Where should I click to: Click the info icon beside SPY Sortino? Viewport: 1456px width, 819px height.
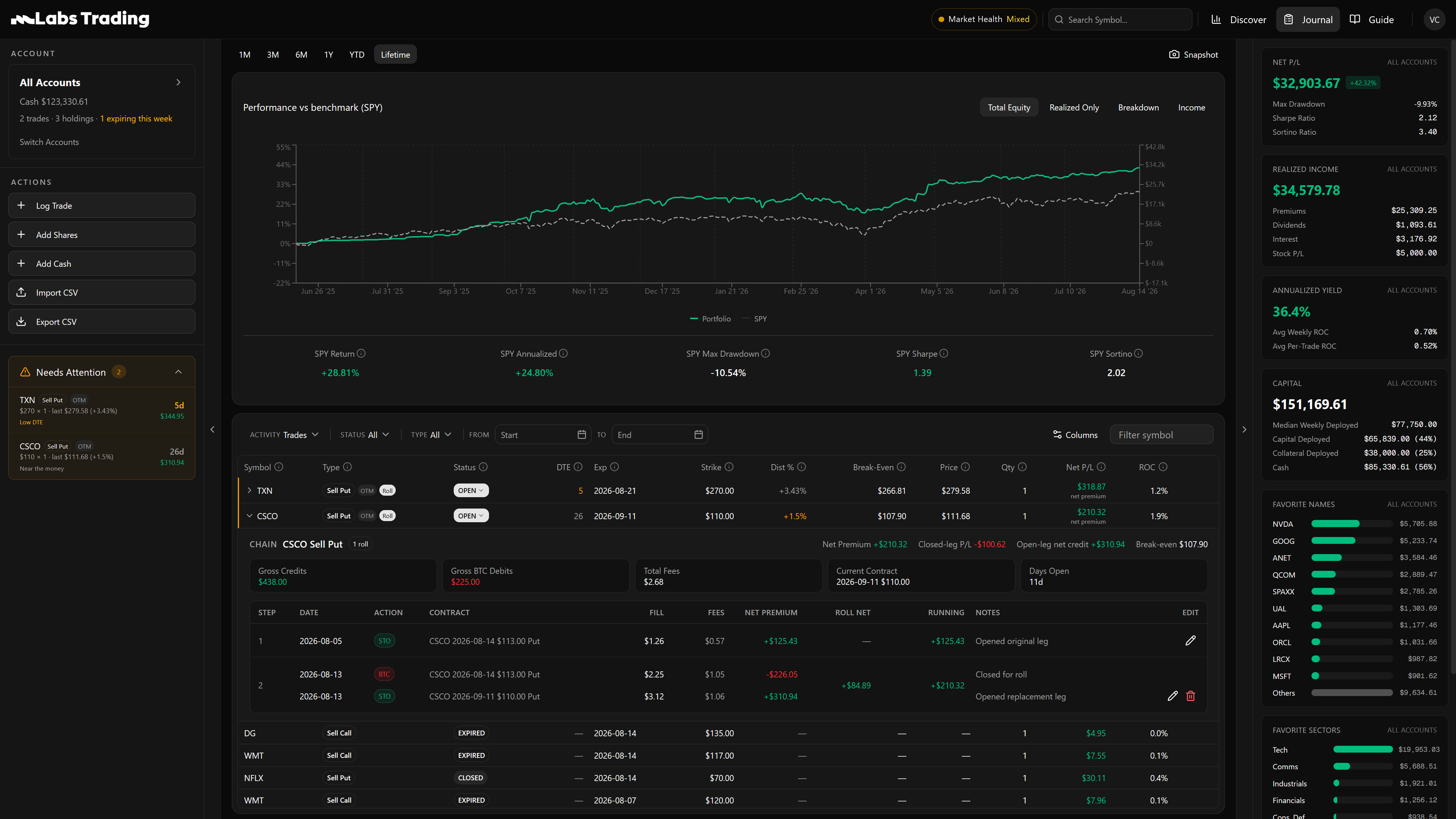[1138, 353]
